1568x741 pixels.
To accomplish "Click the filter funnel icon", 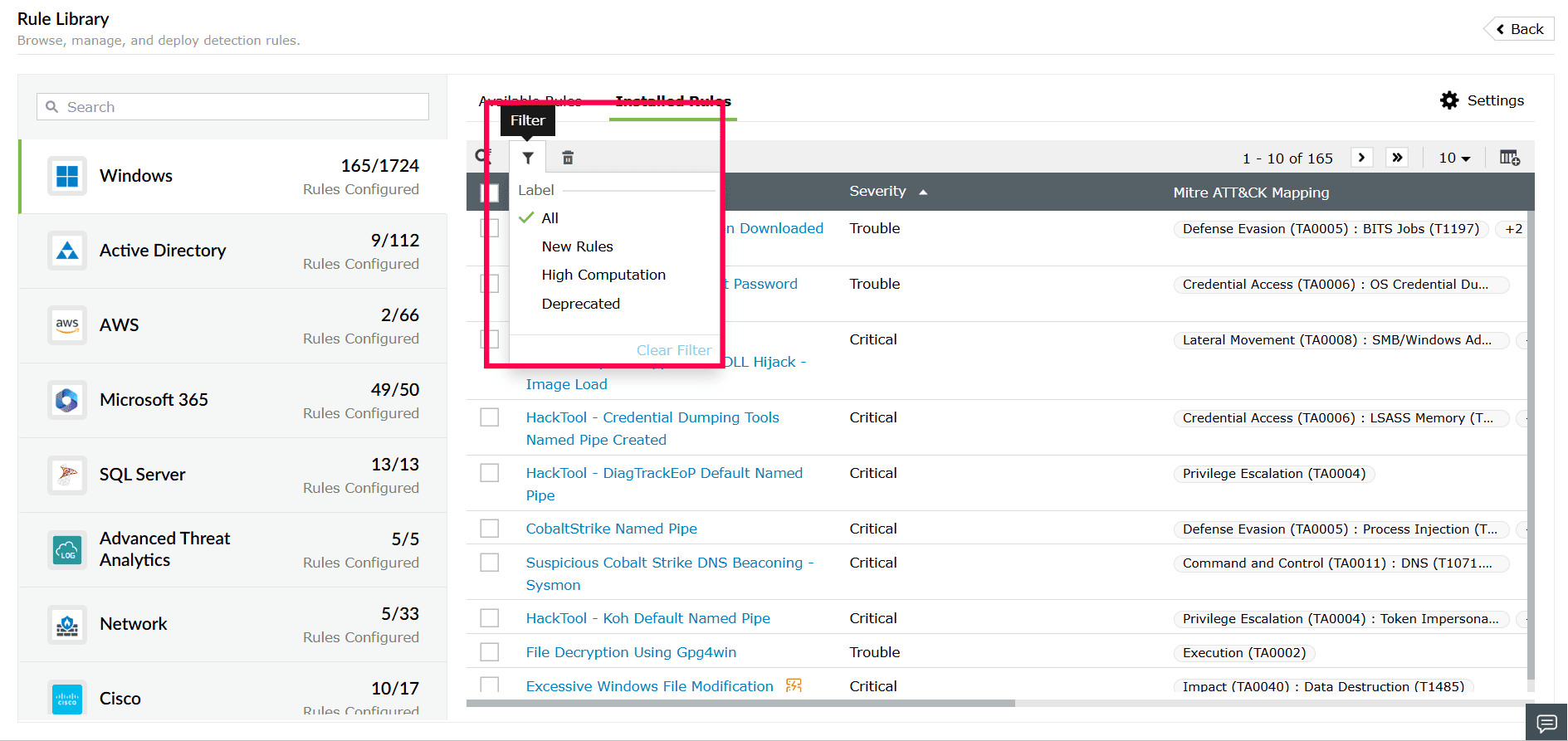I will pyautogui.click(x=528, y=158).
